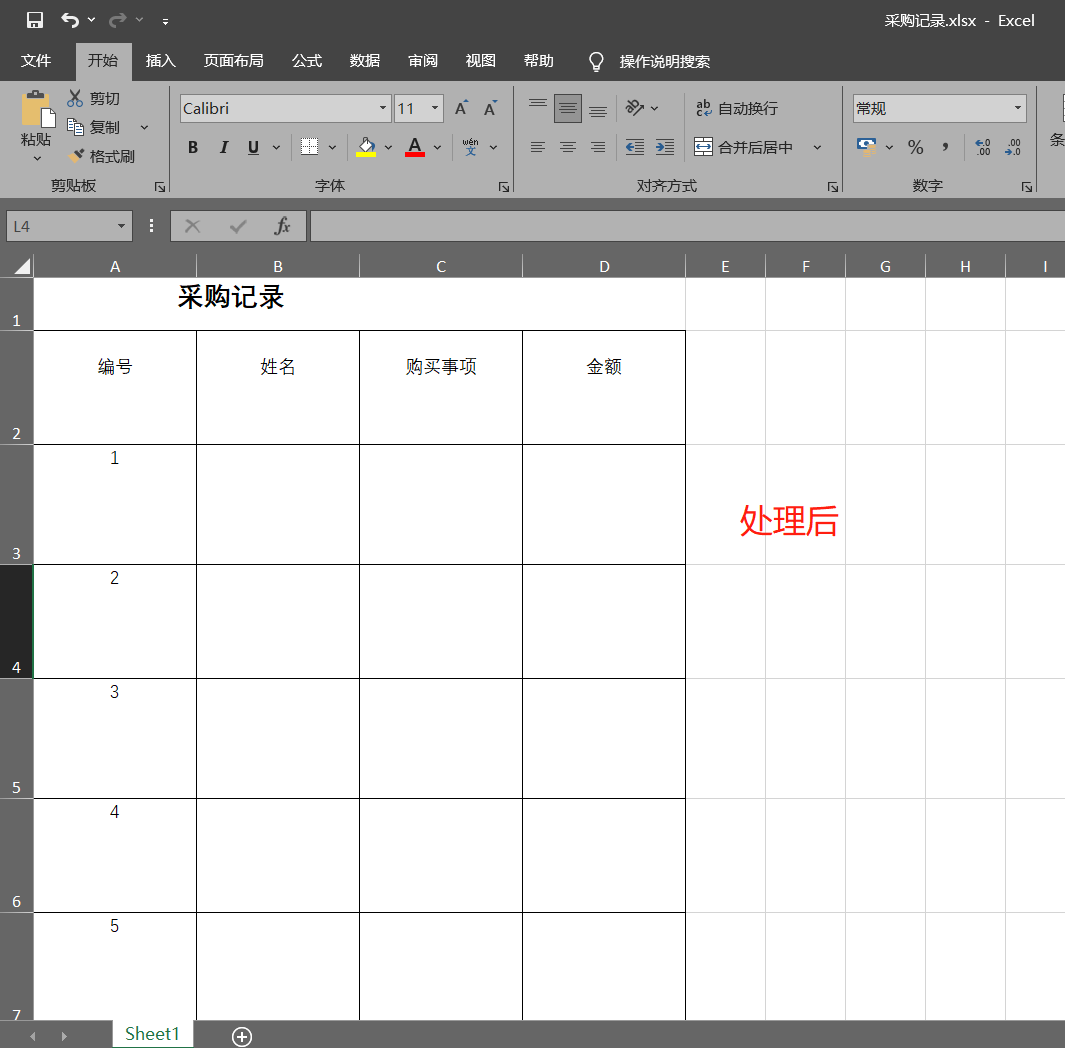Open the fill color dropdown arrow

click(x=388, y=147)
